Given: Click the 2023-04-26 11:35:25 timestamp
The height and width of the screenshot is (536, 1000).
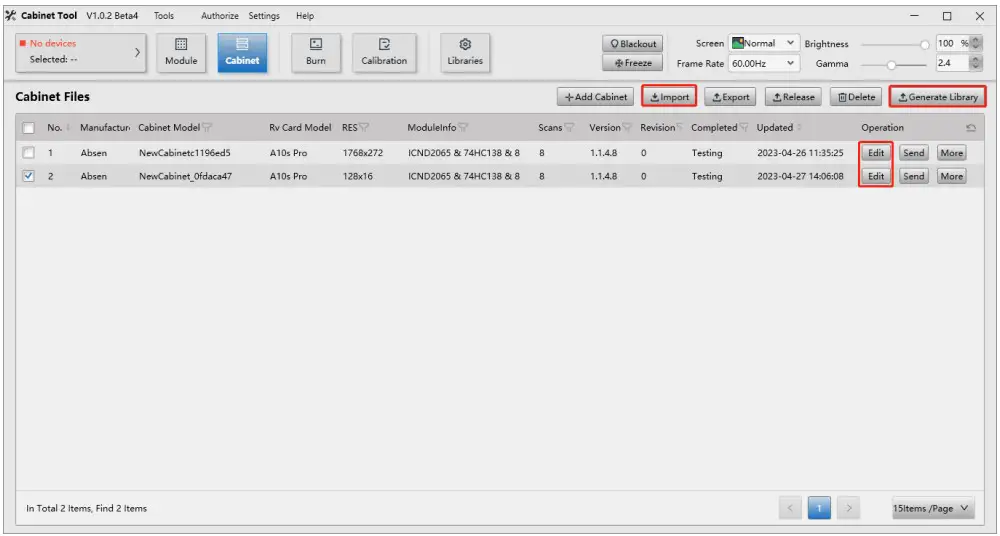Looking at the screenshot, I should pyautogui.click(x=800, y=153).
